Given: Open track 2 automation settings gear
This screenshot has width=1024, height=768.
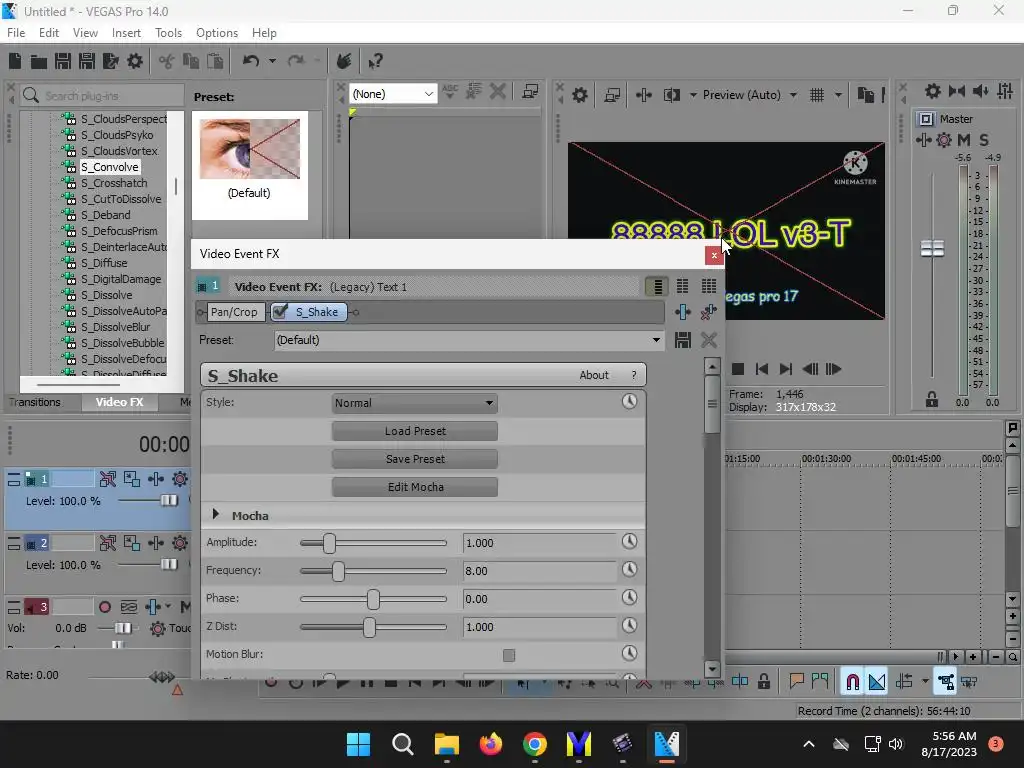Looking at the screenshot, I should pos(180,543).
